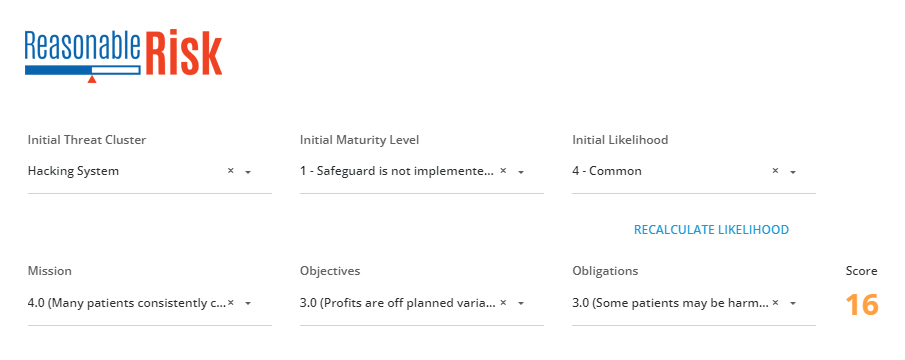The width and height of the screenshot is (905, 360).
Task: Clear the Objectives field selection
Action: [x=503, y=302]
